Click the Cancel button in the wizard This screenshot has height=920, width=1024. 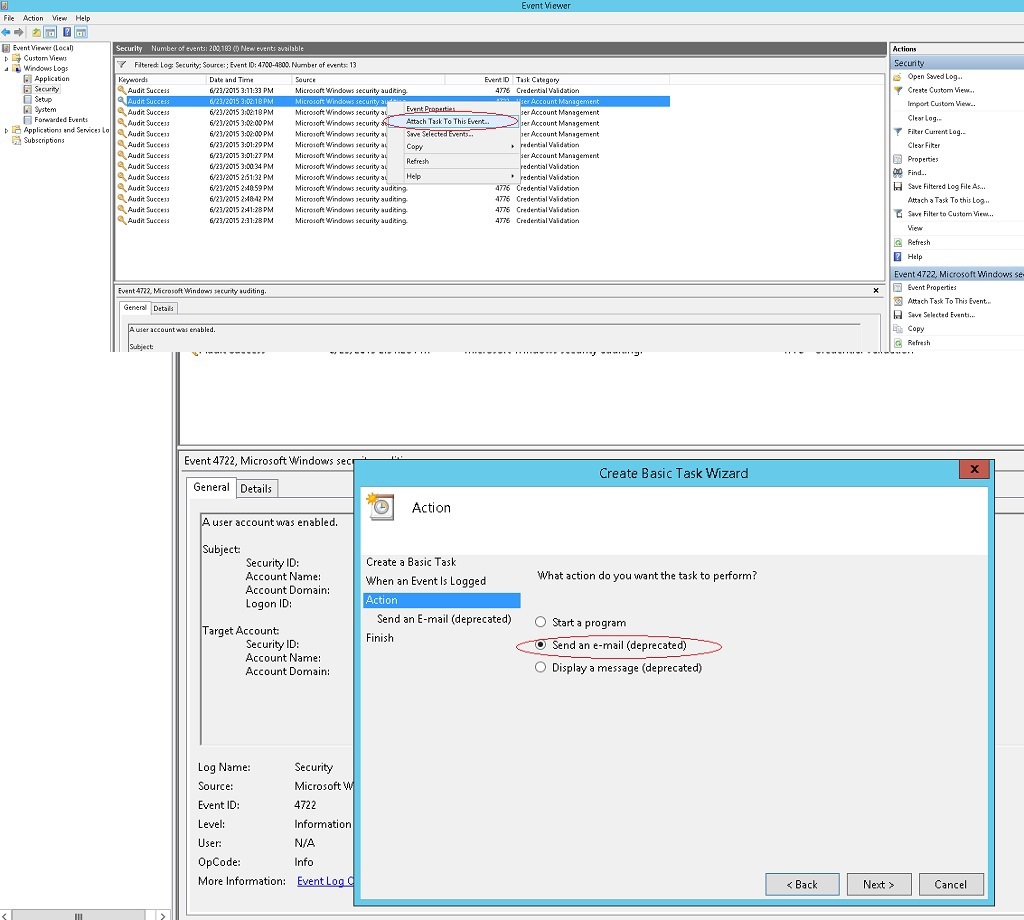(x=950, y=884)
